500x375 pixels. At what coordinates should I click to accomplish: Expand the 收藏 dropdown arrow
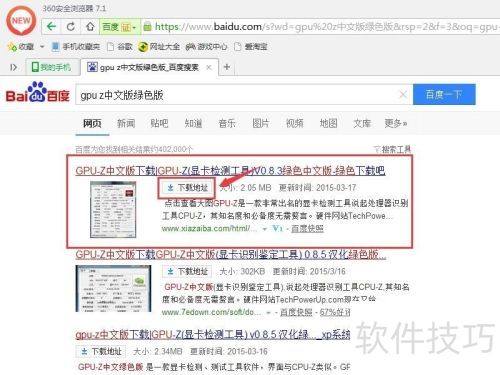42,47
